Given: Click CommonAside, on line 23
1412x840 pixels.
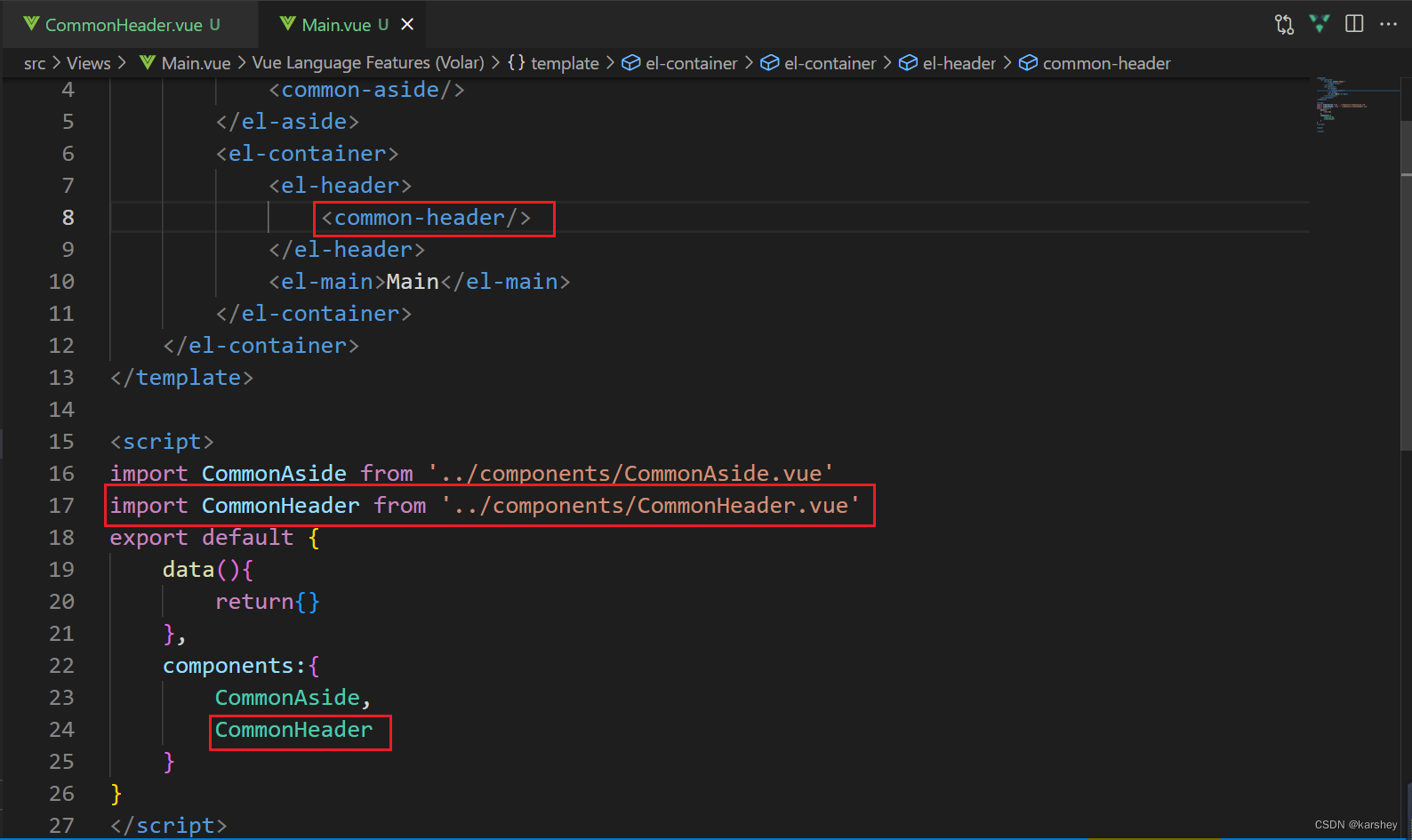Looking at the screenshot, I should click(293, 698).
